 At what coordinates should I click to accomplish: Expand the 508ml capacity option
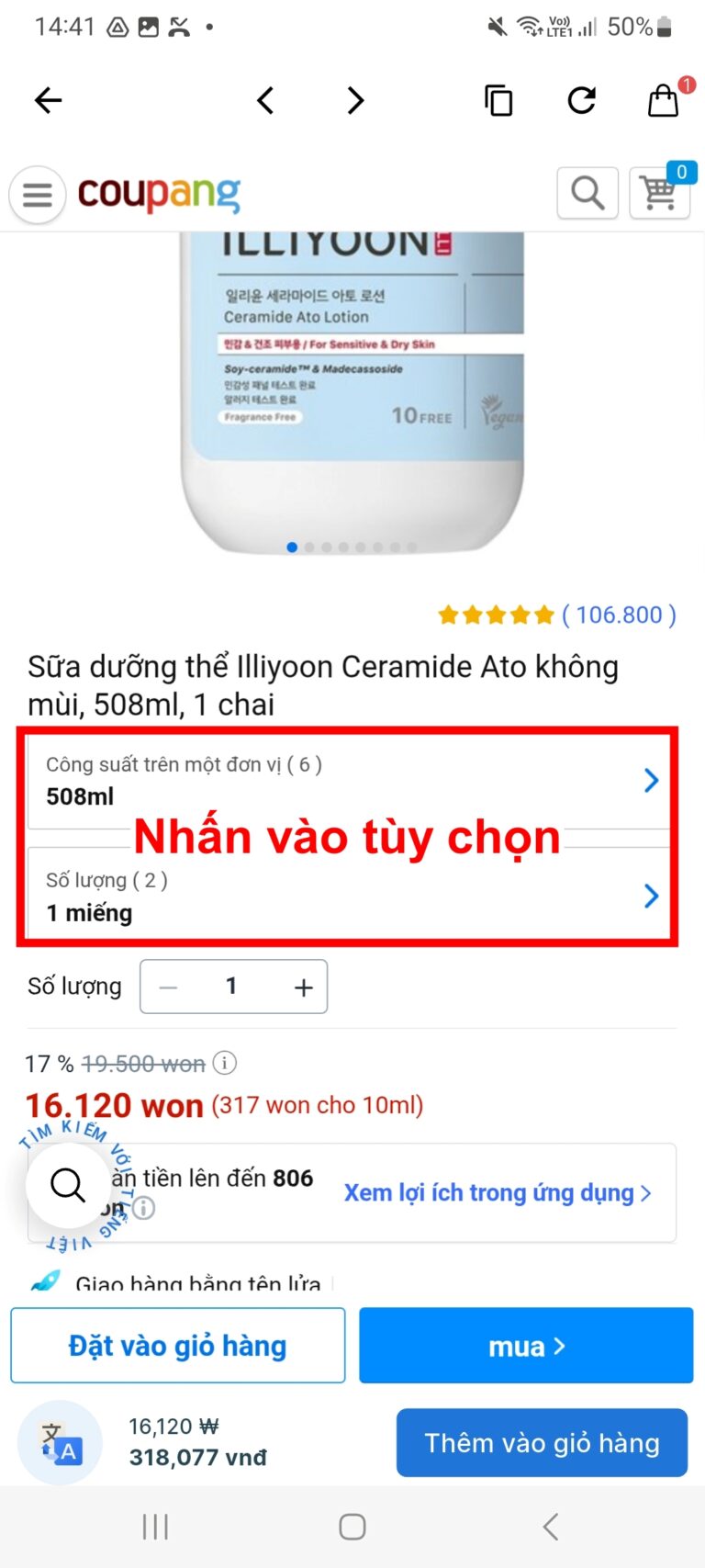coord(349,781)
